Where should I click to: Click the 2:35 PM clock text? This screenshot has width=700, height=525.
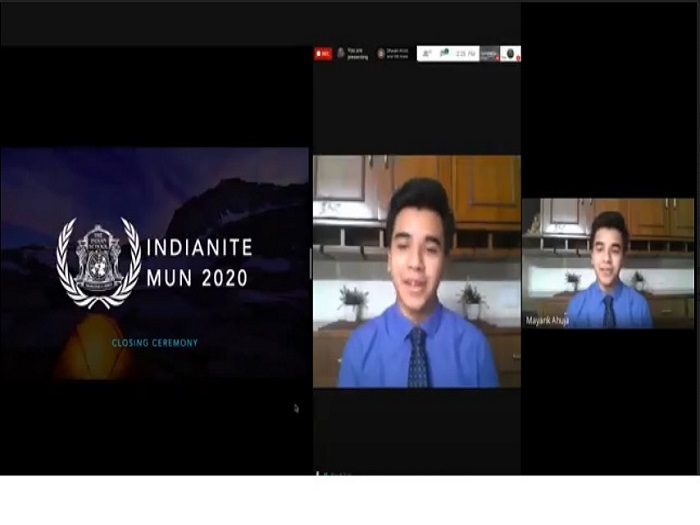coord(465,54)
